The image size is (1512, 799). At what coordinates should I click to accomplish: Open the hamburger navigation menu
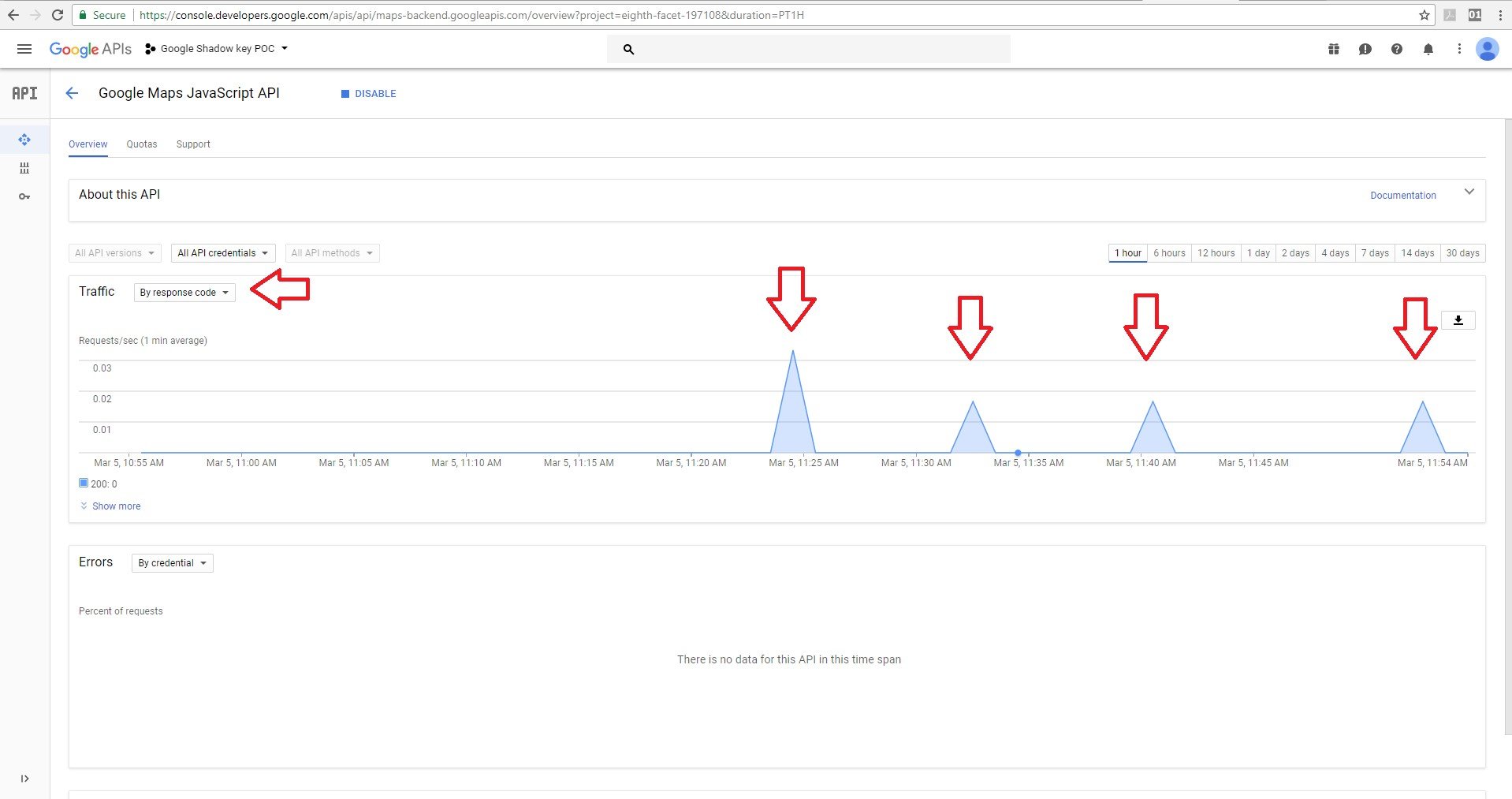[x=24, y=49]
